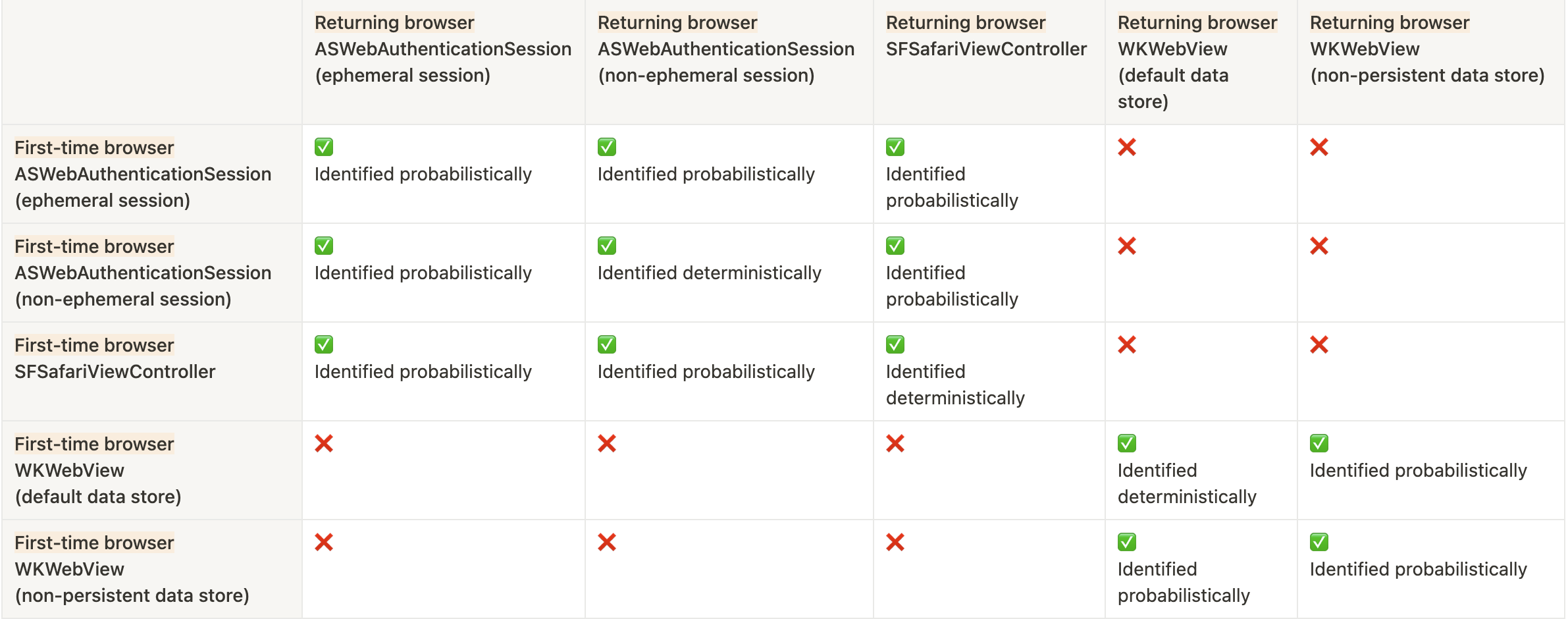Image resolution: width=1568 pixels, height=619 pixels.
Task: Click green check in SFSafariViewController row and column
Action: pos(895,344)
